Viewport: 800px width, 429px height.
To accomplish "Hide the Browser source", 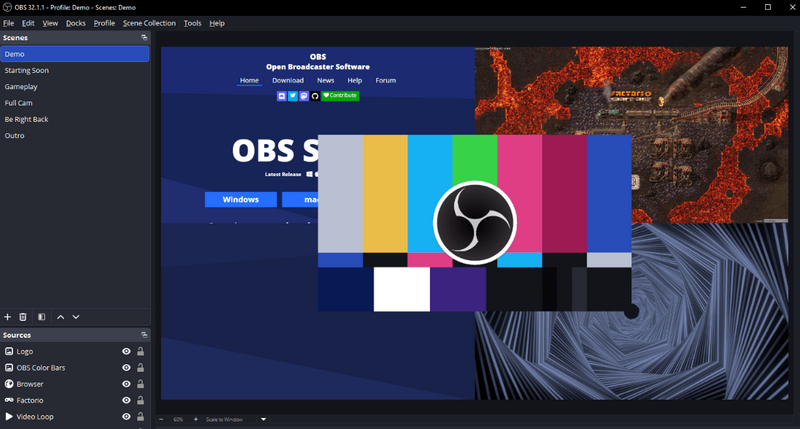I will (x=126, y=384).
